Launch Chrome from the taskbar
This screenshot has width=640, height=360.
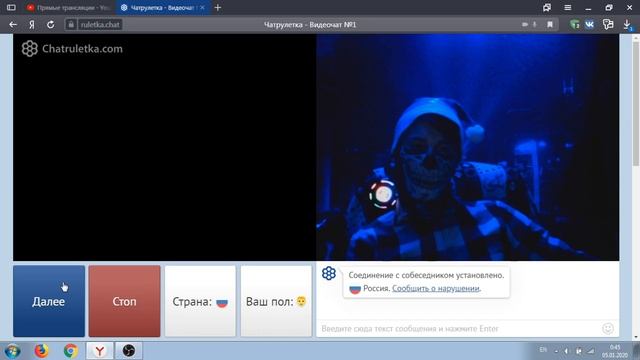70,351
